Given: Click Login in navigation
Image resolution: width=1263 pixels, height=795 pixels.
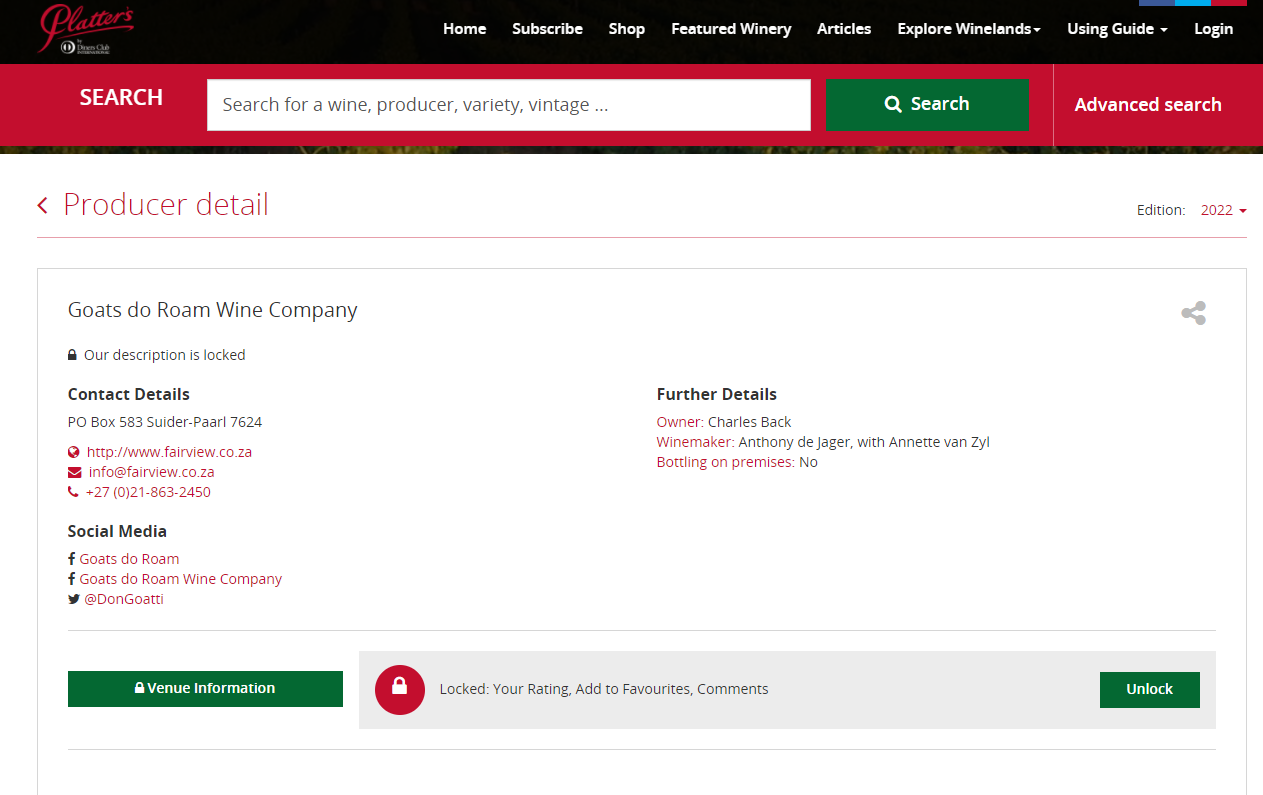Looking at the screenshot, I should click(x=1213, y=29).
